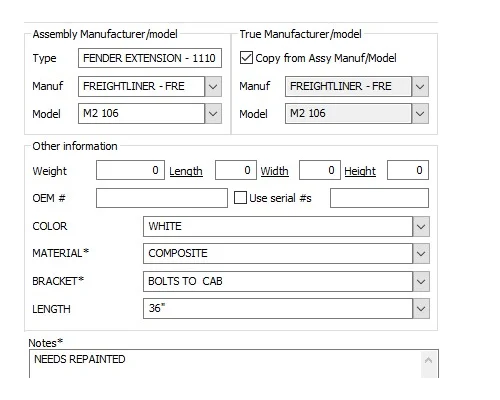Click into the OEM # text field
The width and height of the screenshot is (500, 400).
tap(162, 198)
